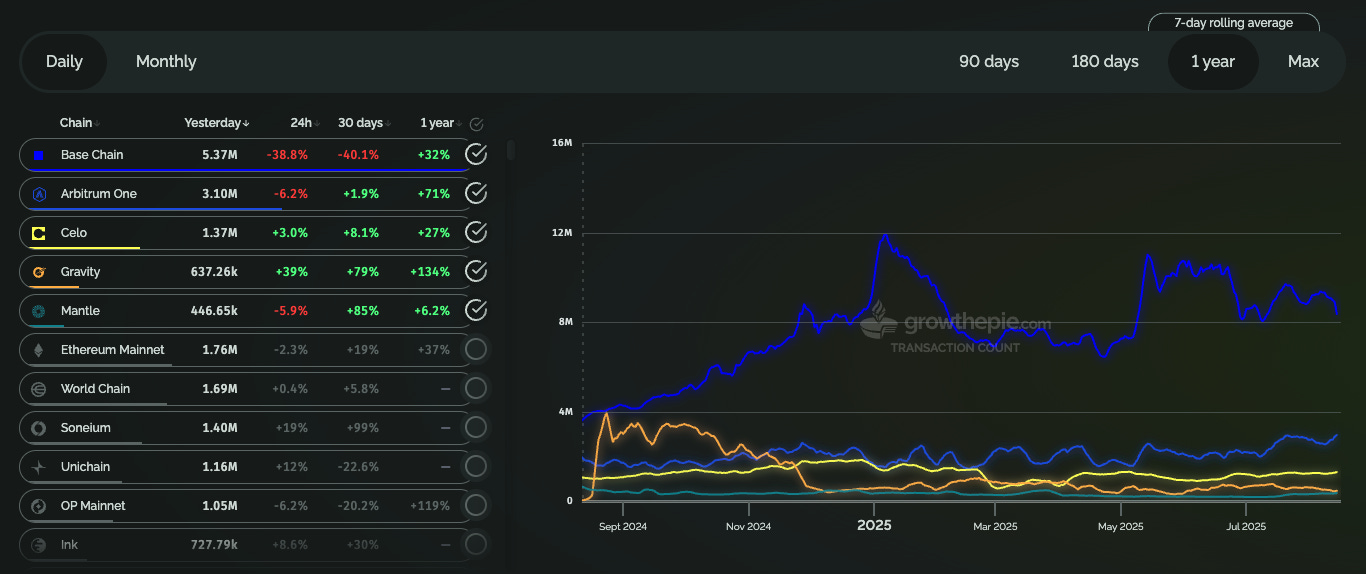Click the Sept 2024 x-axis label
The width and height of the screenshot is (1366, 574).
(623, 526)
